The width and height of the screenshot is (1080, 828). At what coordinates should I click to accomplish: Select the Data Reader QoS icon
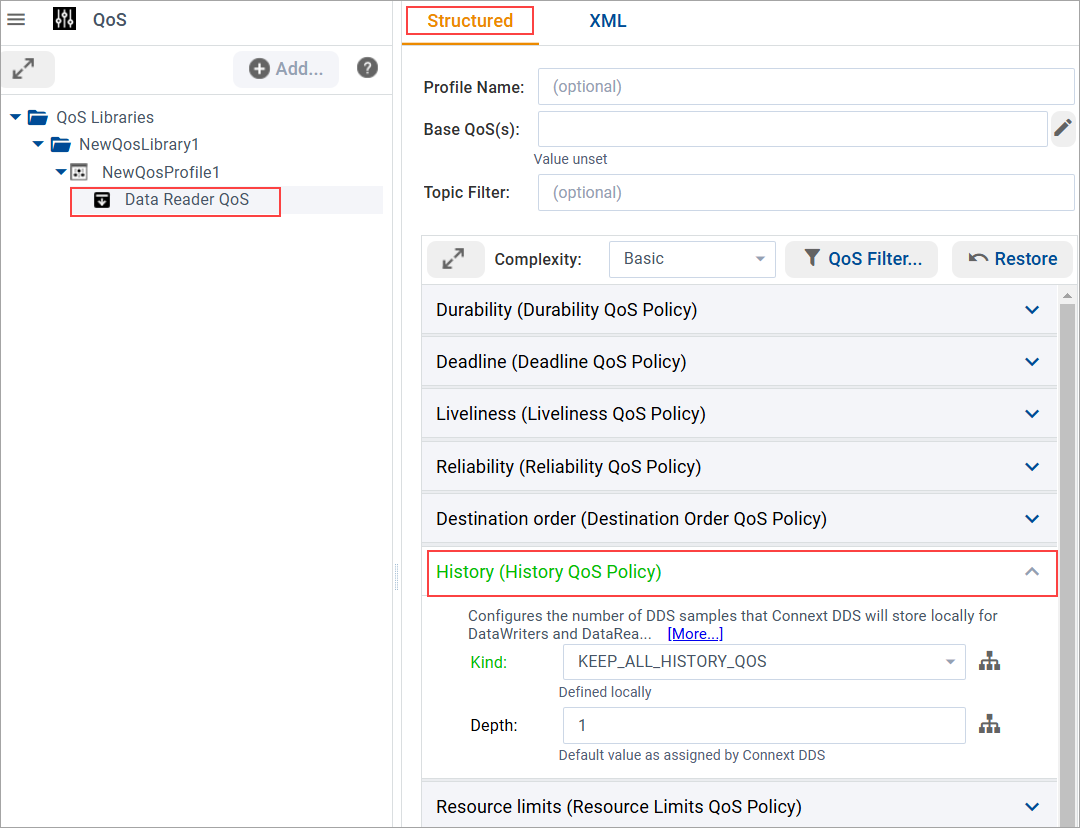(102, 200)
